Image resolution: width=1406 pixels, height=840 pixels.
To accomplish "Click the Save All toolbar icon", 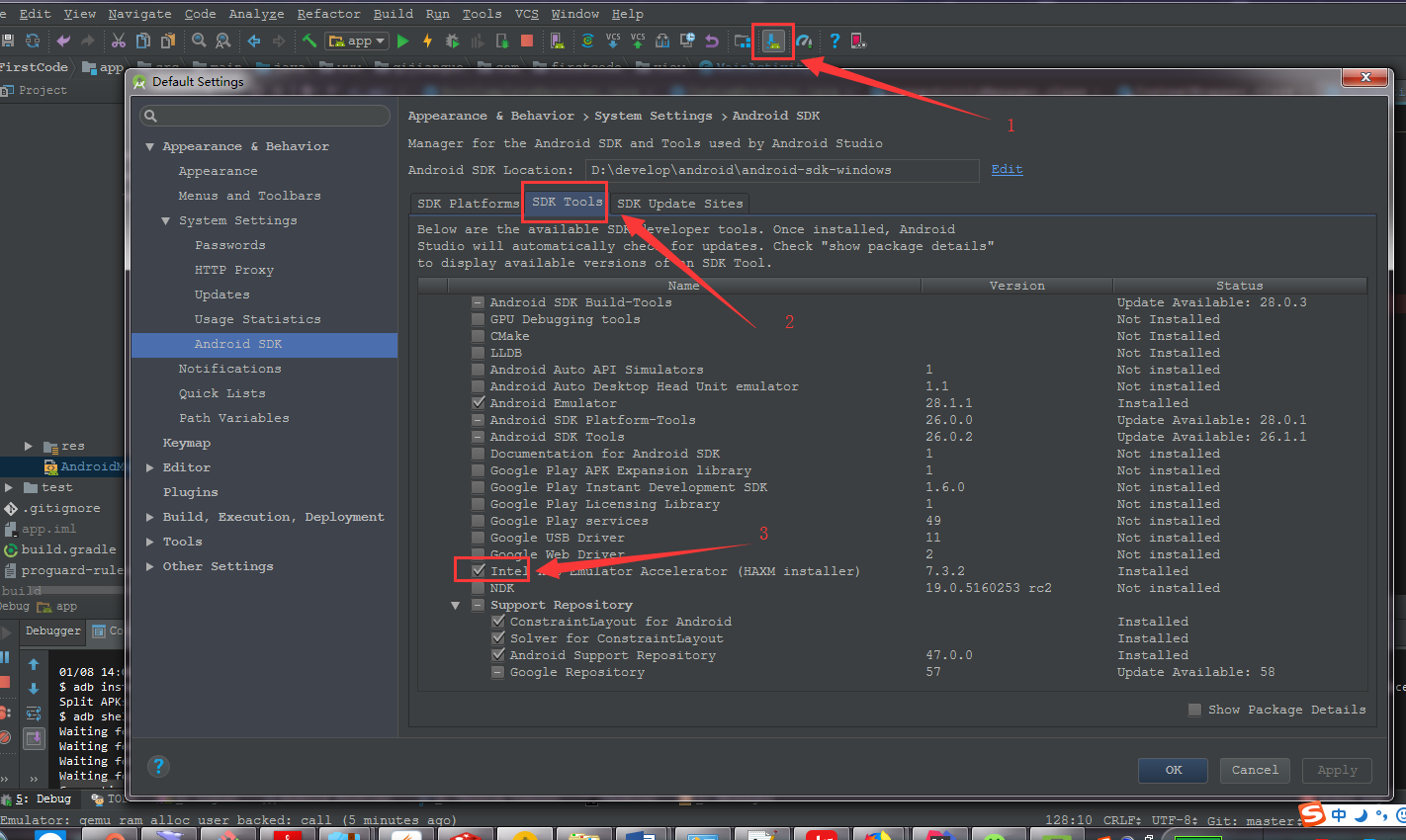I will click(8, 41).
